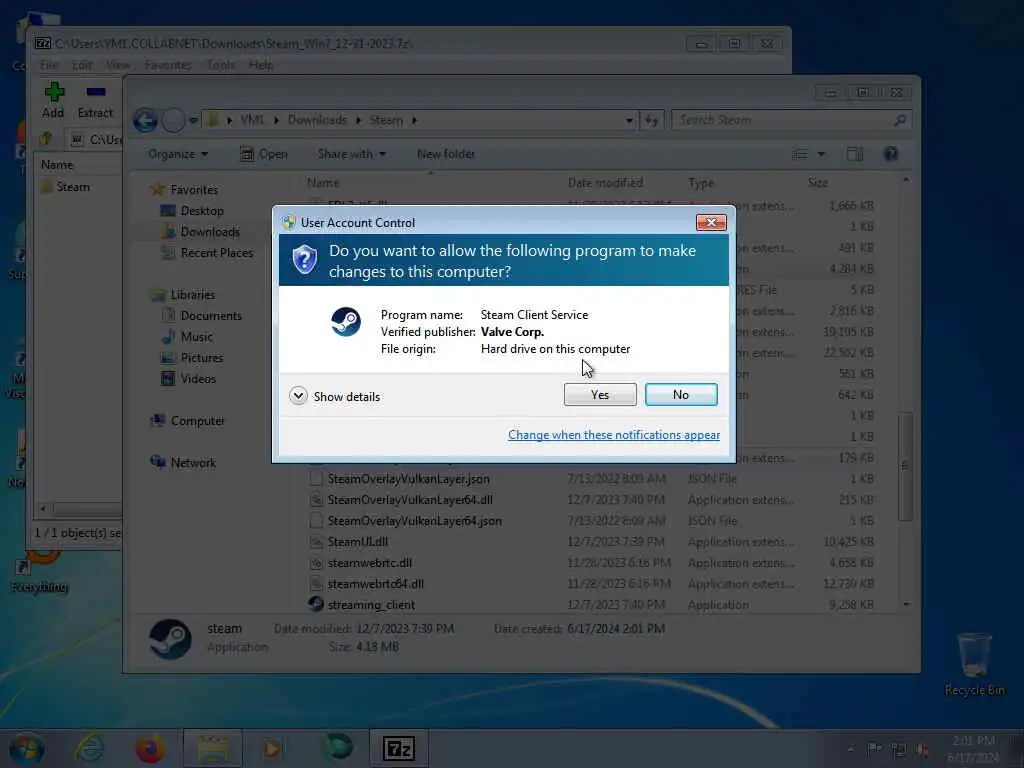Select streaming_client application file
The height and width of the screenshot is (768, 1024).
pos(370,605)
